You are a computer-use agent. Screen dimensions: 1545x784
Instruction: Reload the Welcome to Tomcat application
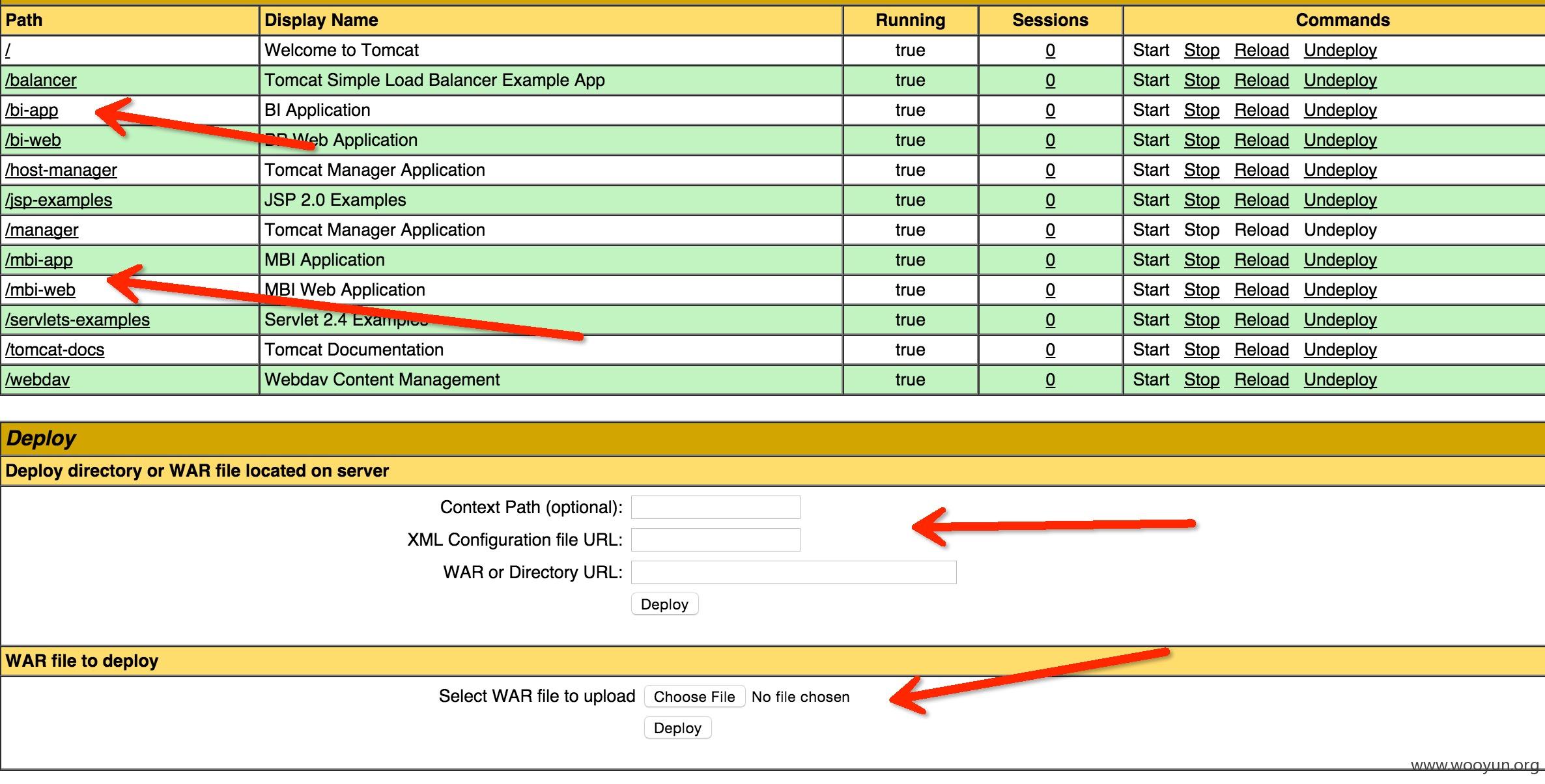[x=1262, y=50]
